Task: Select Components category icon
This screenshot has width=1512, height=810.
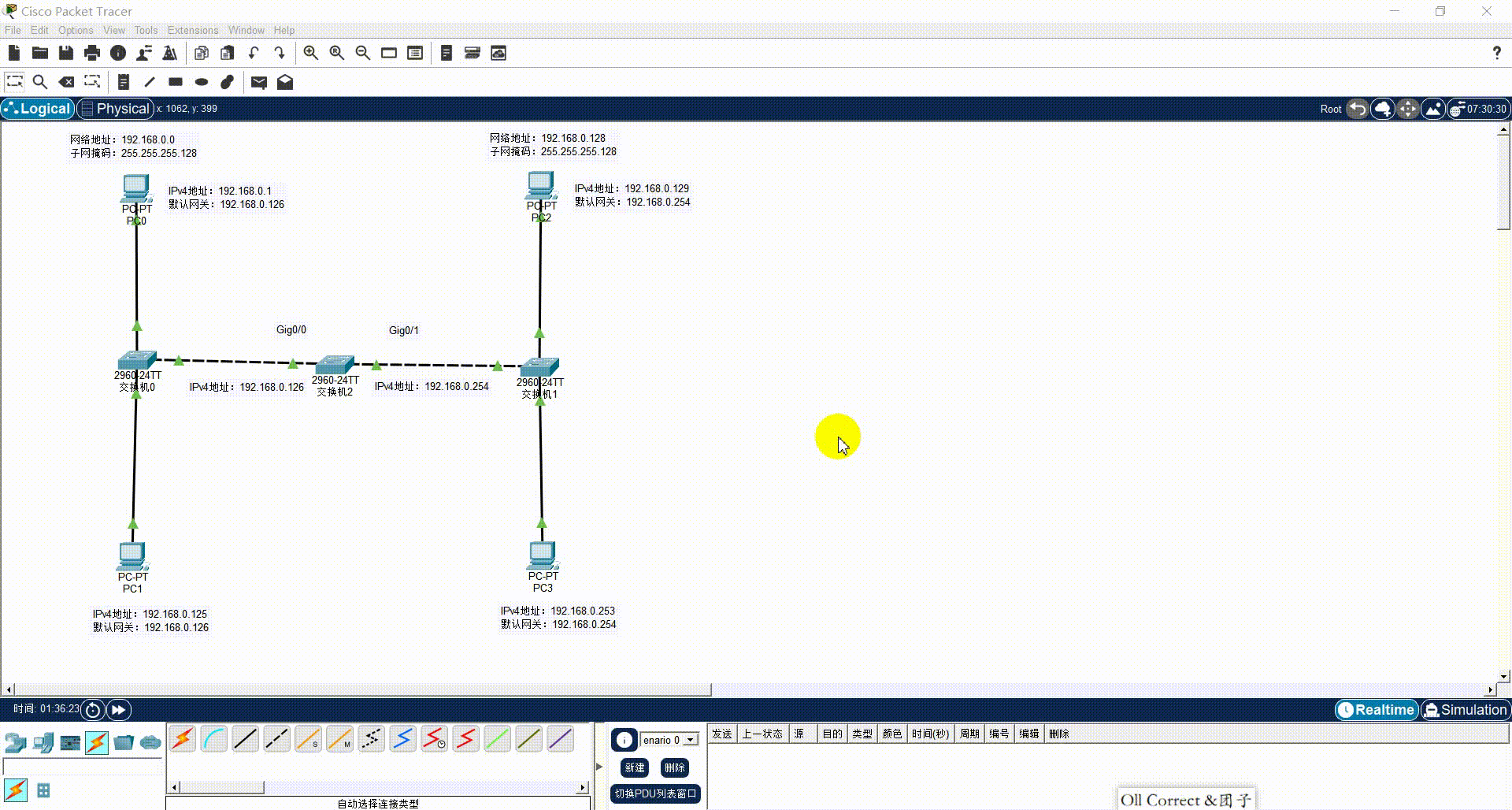Action: pos(70,742)
